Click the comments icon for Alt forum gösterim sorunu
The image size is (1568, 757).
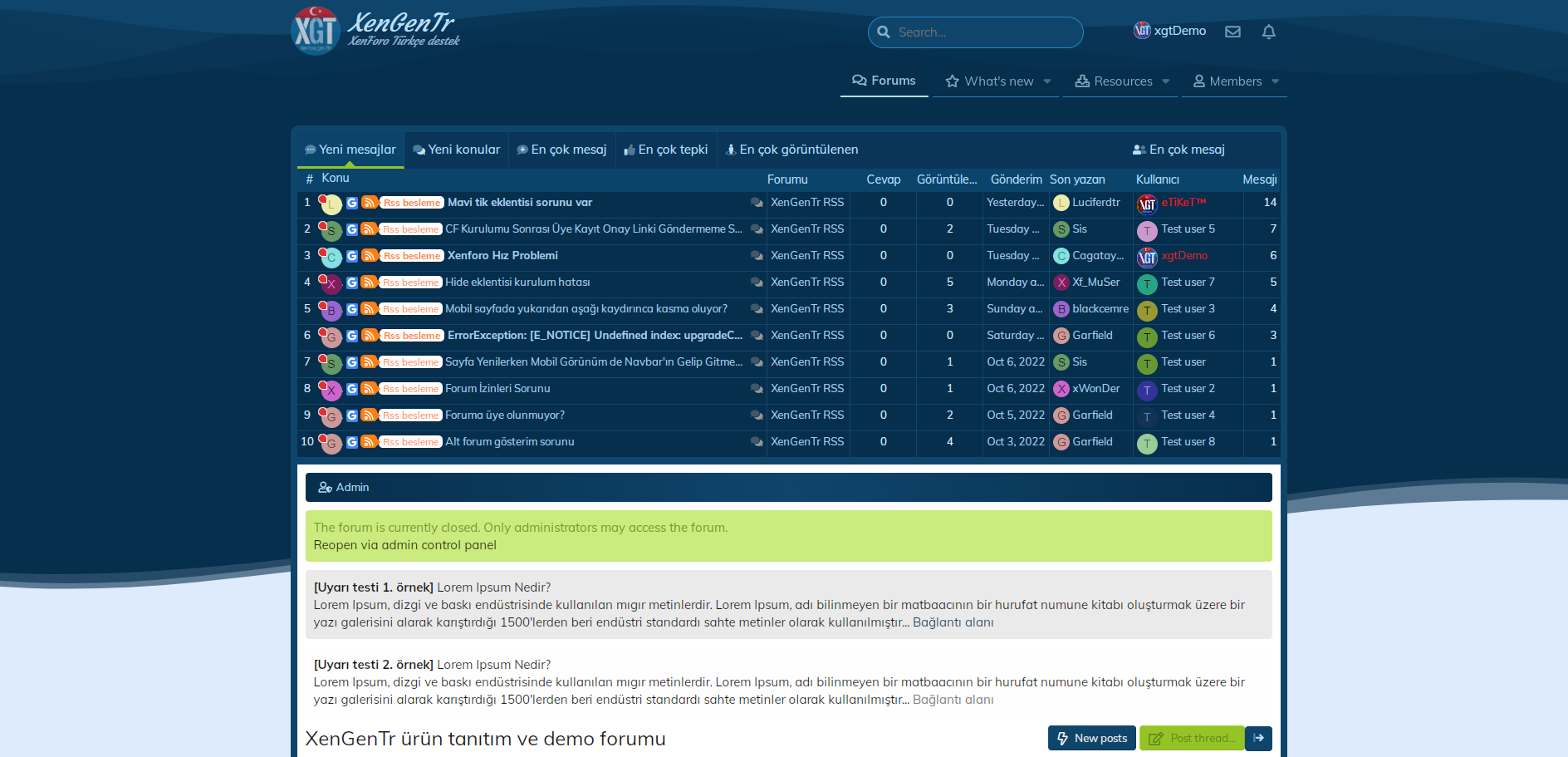point(757,442)
